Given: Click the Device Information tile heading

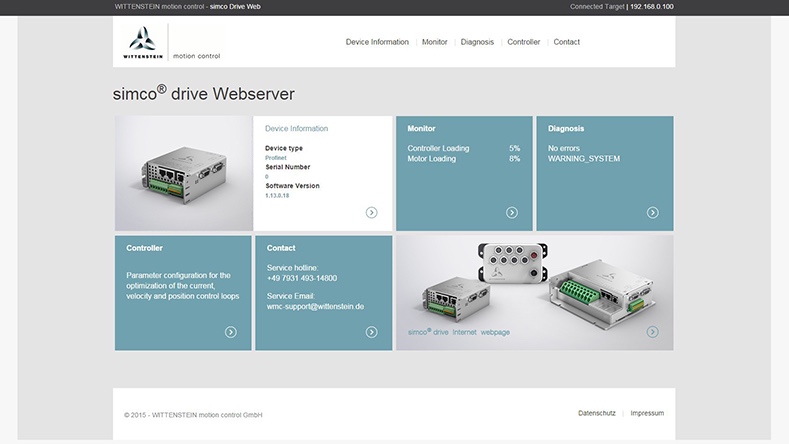Looking at the screenshot, I should pos(296,128).
